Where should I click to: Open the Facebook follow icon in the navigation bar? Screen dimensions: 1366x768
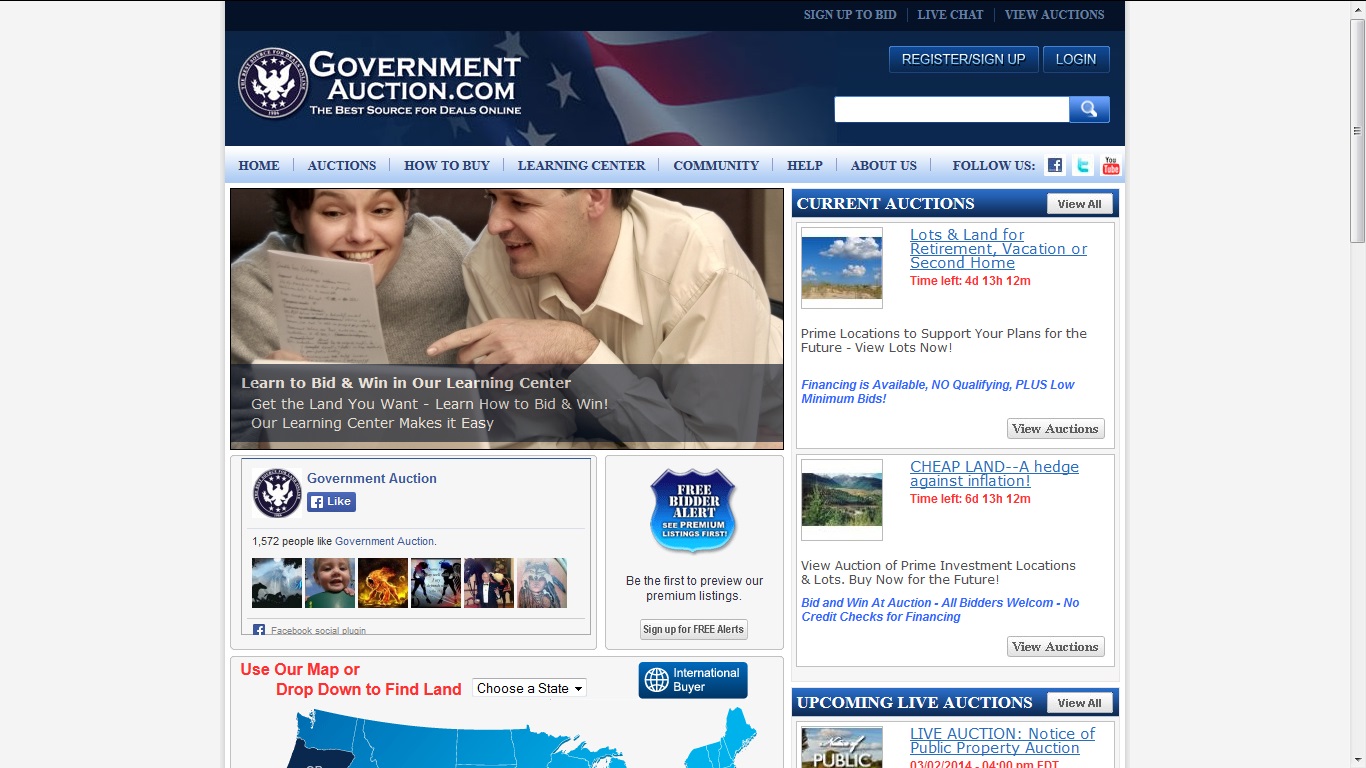pos(1054,165)
